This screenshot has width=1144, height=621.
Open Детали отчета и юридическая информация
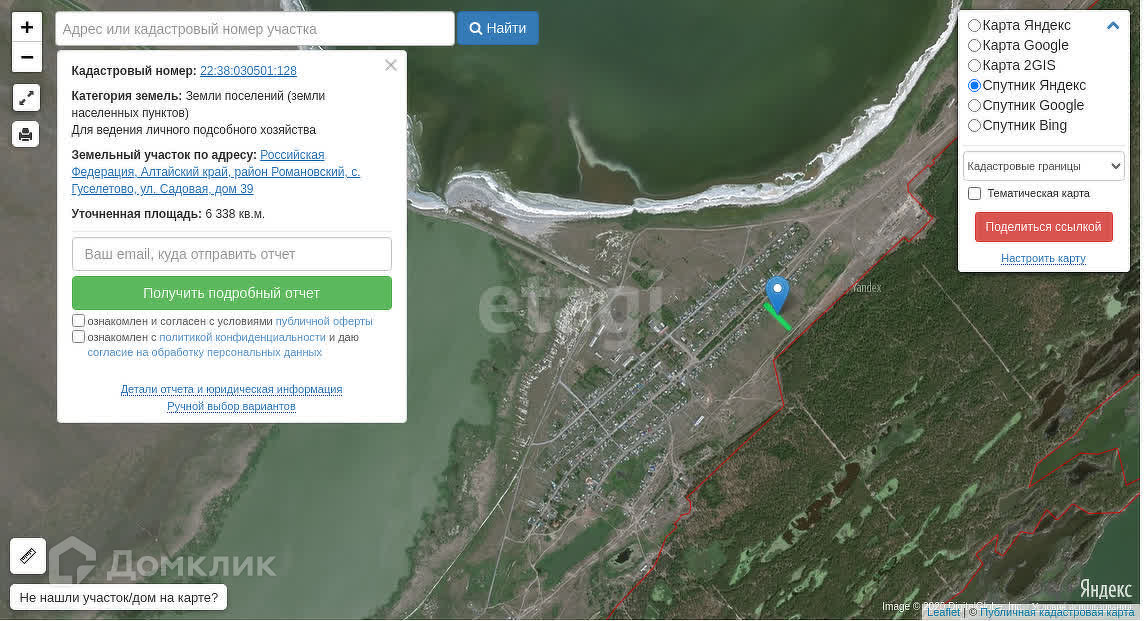pyautogui.click(x=231, y=389)
